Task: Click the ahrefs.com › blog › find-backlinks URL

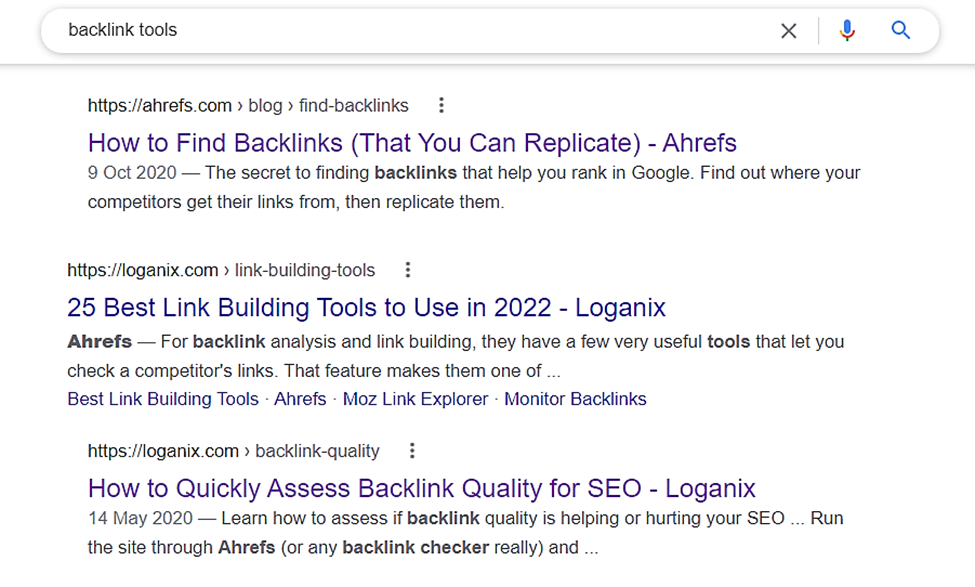Action: (248, 106)
